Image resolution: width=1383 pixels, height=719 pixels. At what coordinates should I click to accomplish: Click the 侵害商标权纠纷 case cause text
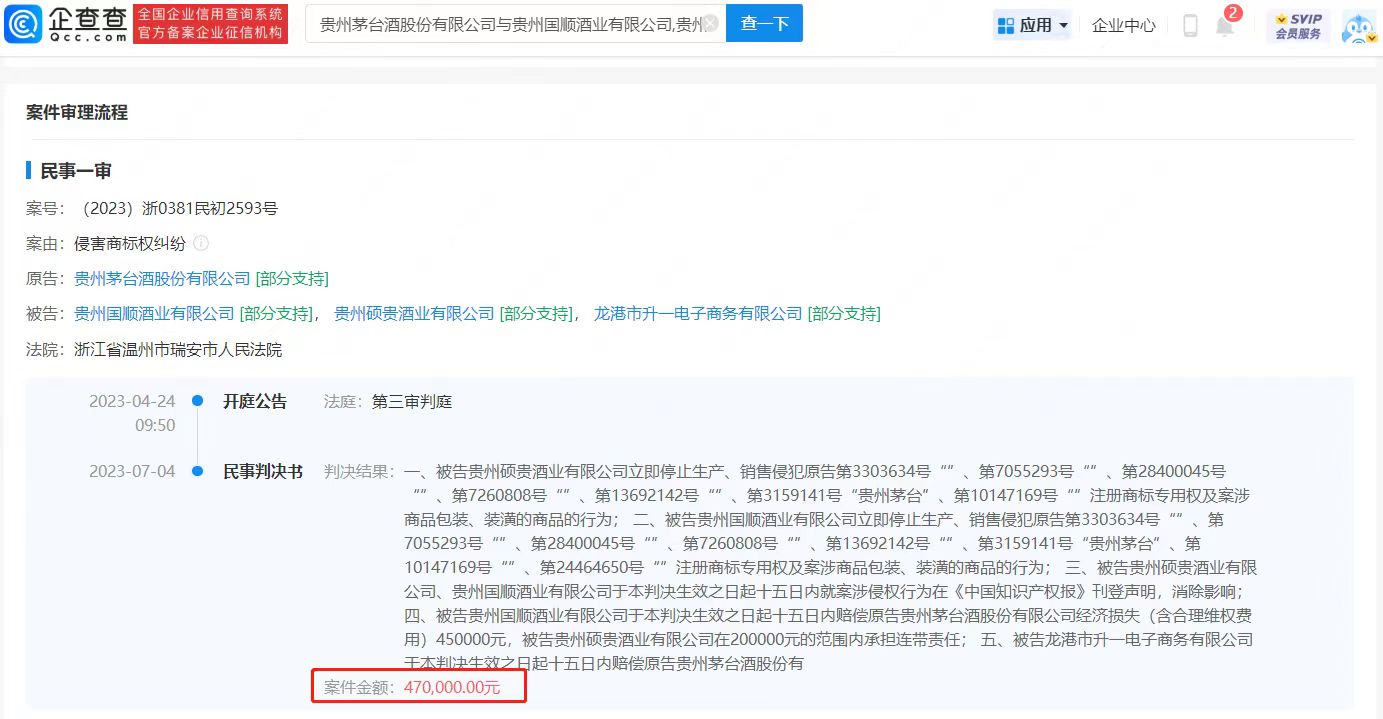(130, 243)
